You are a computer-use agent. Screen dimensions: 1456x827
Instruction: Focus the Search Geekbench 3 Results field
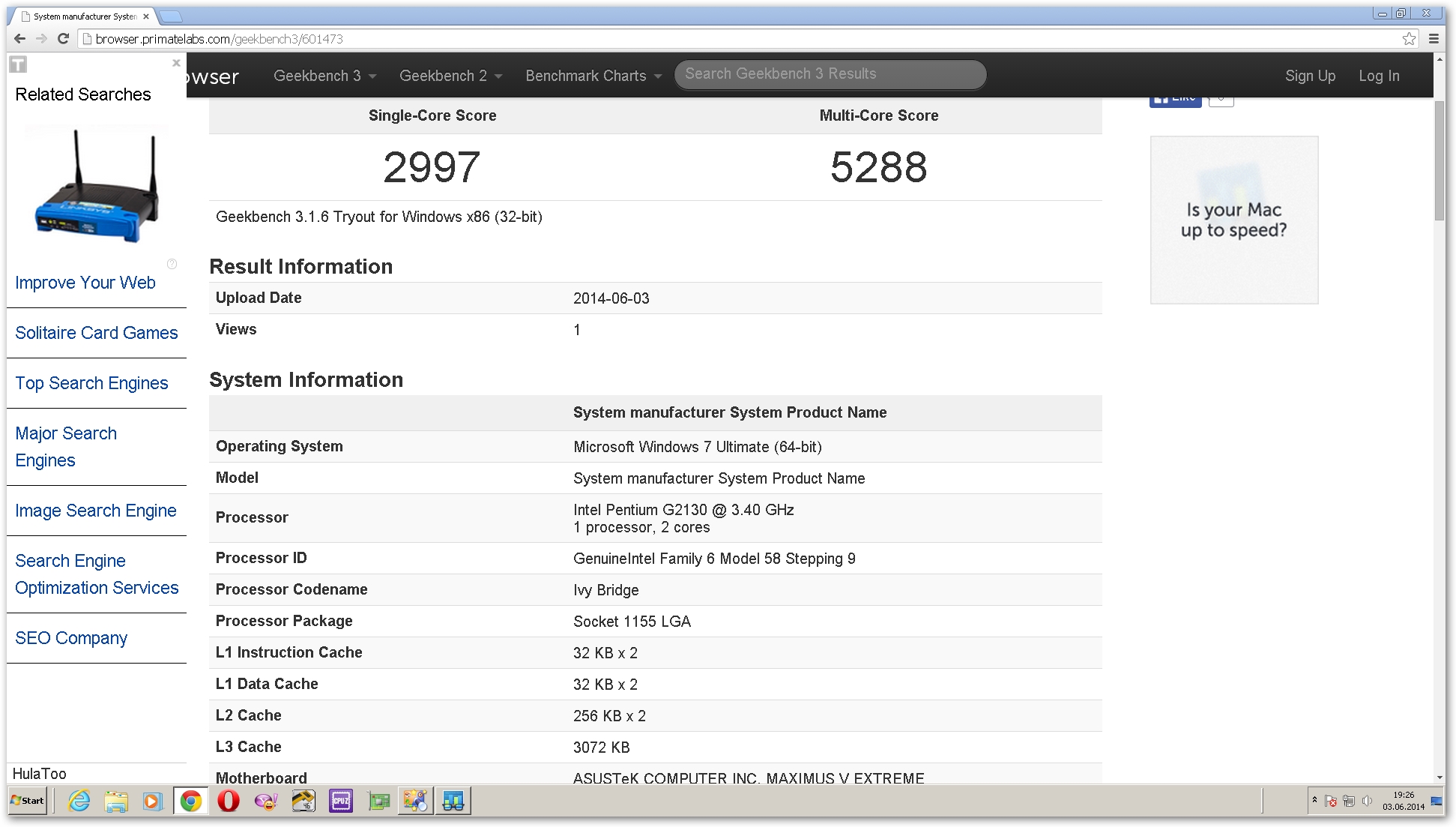tap(830, 74)
